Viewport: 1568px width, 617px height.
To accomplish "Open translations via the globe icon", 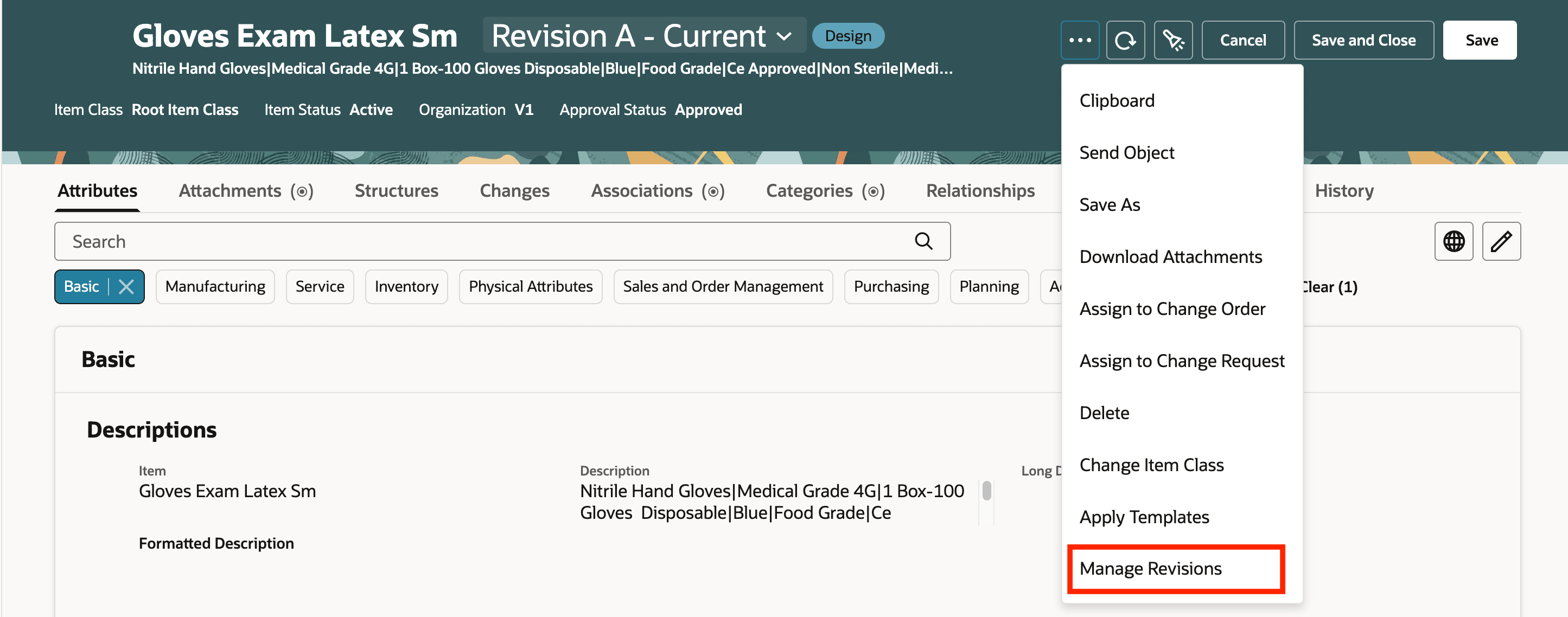I will (x=1454, y=241).
